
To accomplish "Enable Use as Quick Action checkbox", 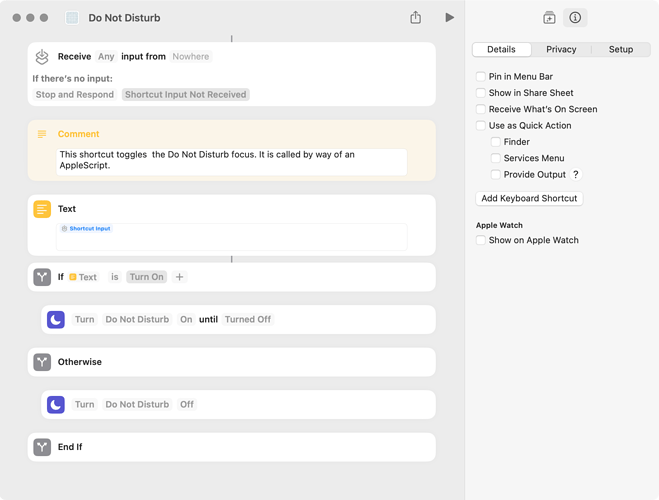I will pyautogui.click(x=481, y=126).
